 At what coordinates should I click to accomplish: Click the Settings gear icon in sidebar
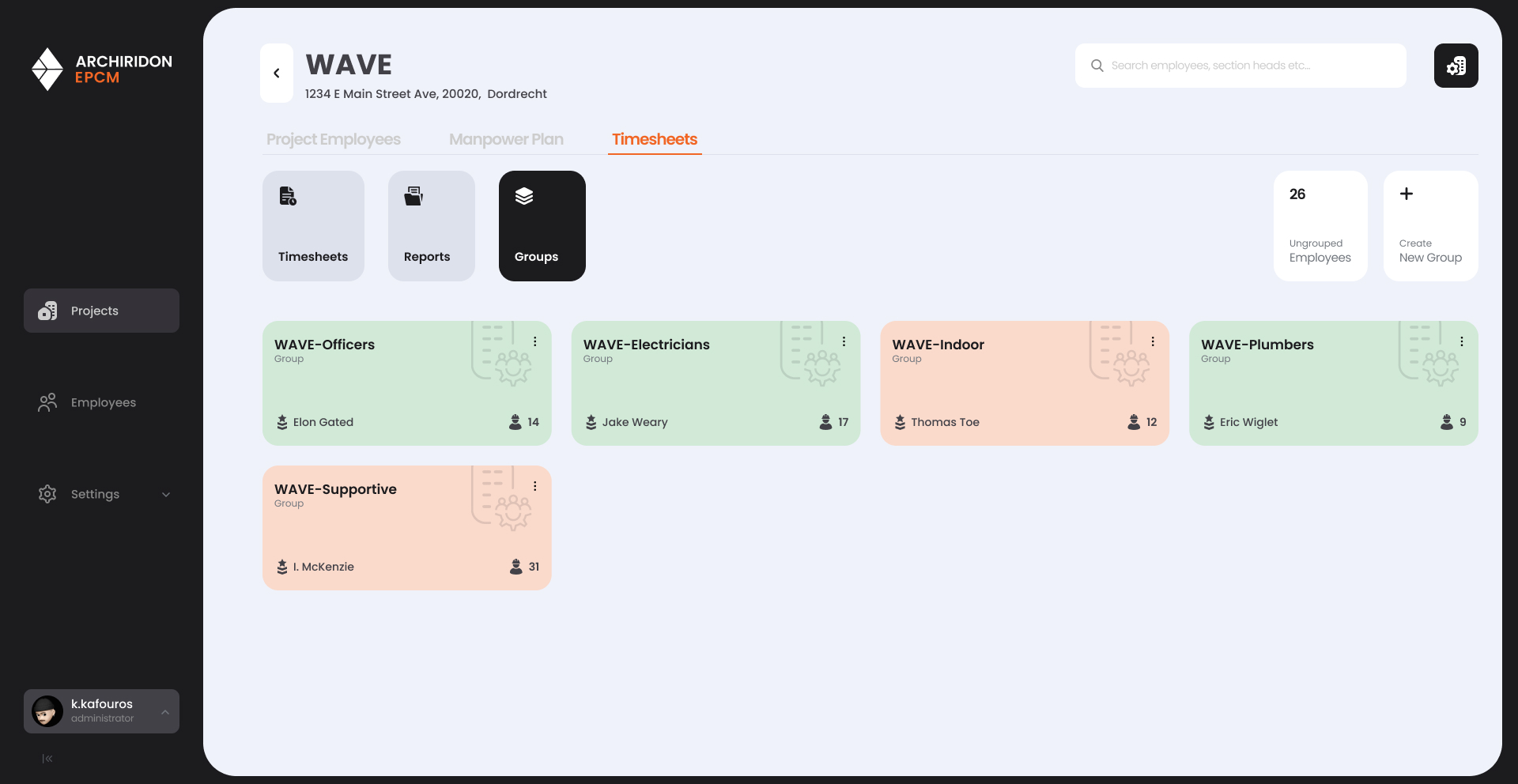click(x=47, y=494)
